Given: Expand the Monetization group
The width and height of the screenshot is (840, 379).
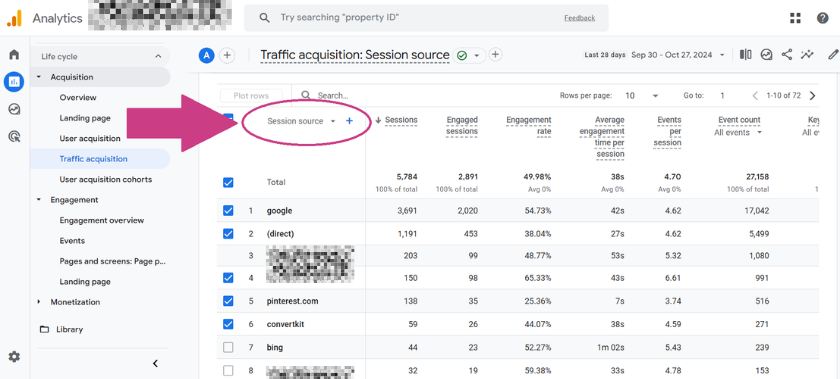Looking at the screenshot, I should tap(39, 302).
